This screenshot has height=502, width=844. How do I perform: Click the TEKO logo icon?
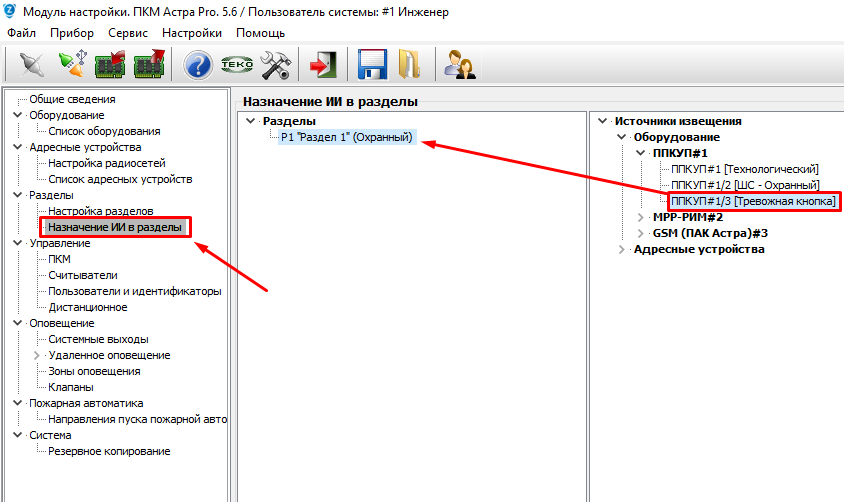coord(237,65)
